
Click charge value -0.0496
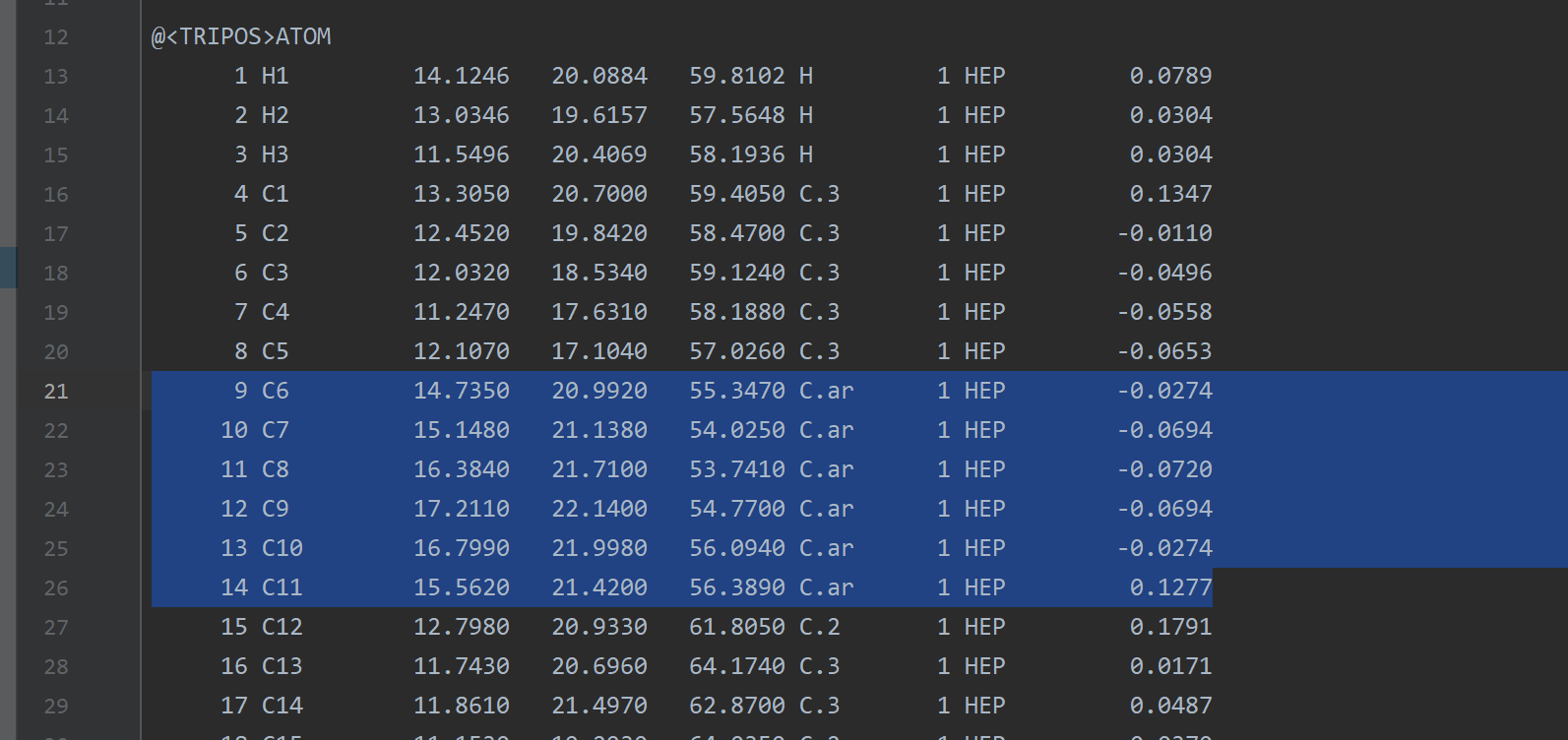click(x=1164, y=273)
